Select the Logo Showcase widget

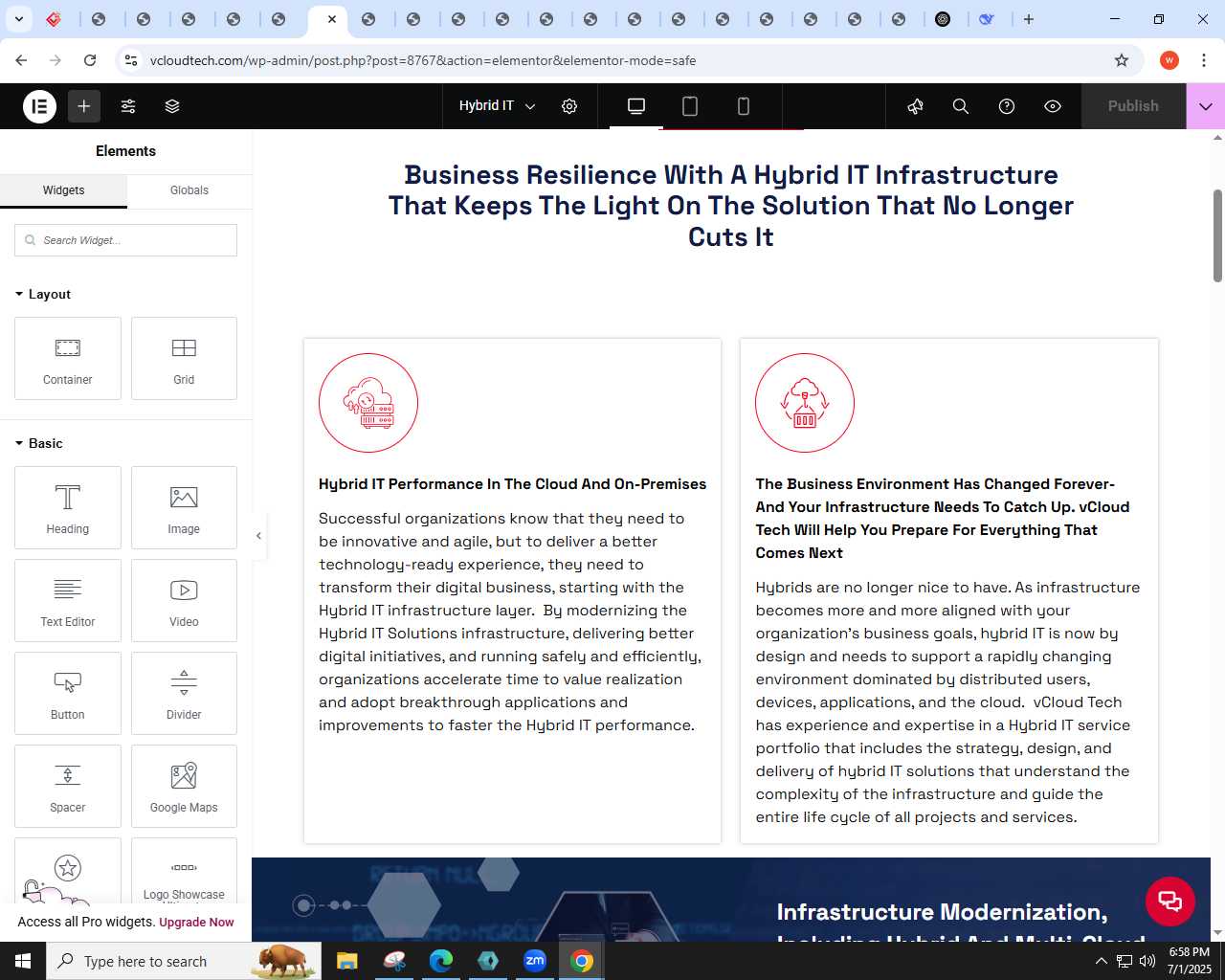coord(184,871)
